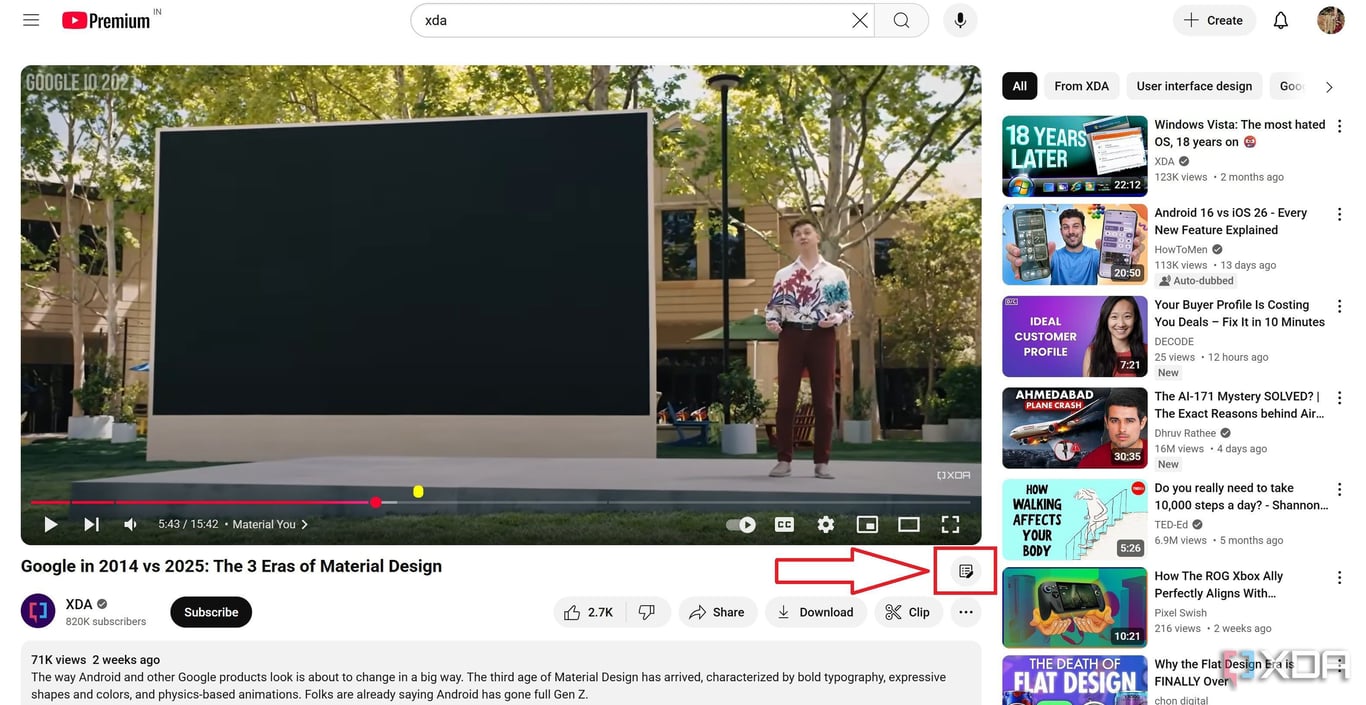
Task: Show more filter chips with right arrow
Action: point(1329,87)
